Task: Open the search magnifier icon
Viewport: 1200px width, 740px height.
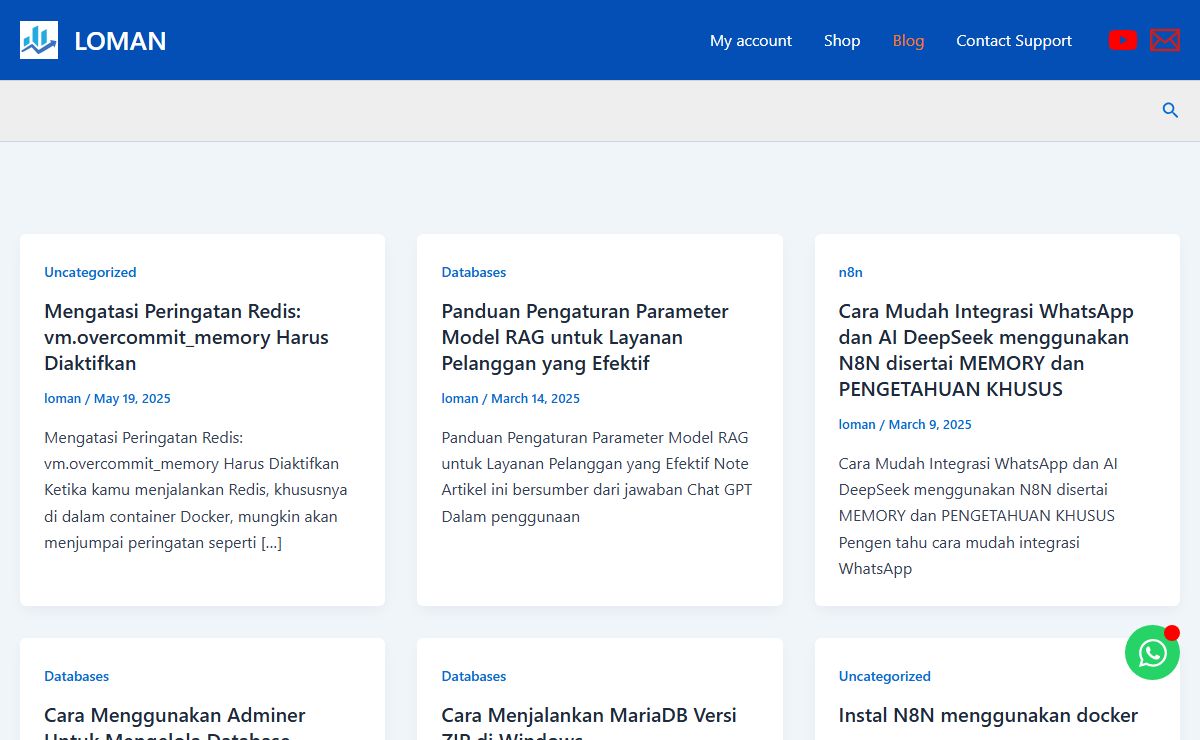Action: click(x=1170, y=111)
